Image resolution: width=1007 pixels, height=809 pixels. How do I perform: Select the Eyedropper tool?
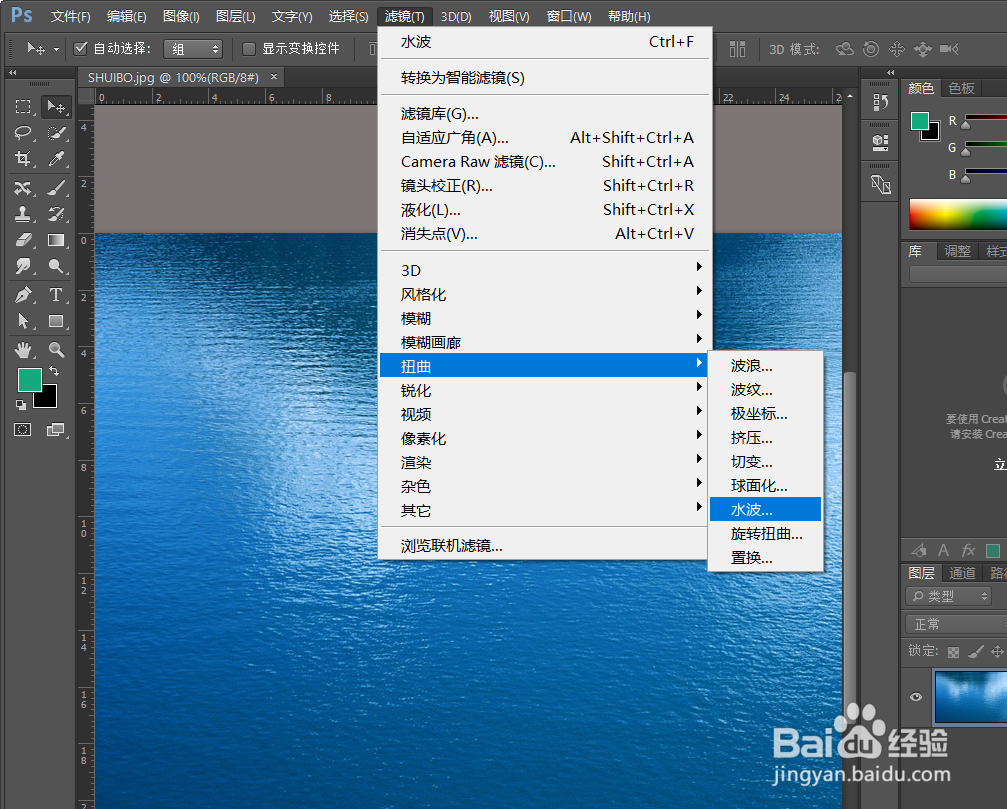tap(56, 159)
